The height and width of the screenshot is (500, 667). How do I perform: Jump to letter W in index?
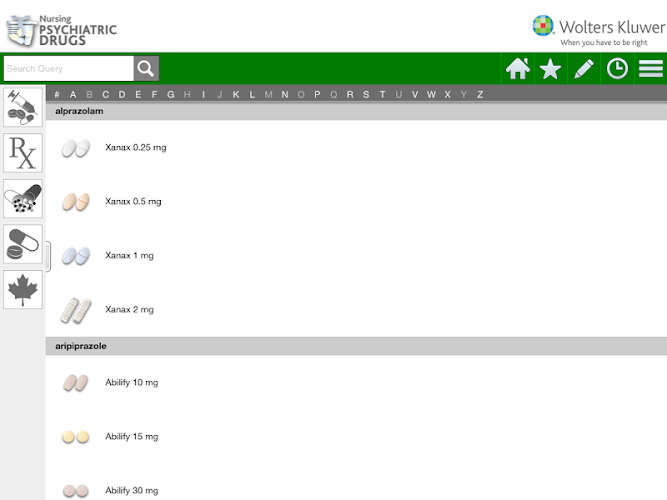point(431,94)
